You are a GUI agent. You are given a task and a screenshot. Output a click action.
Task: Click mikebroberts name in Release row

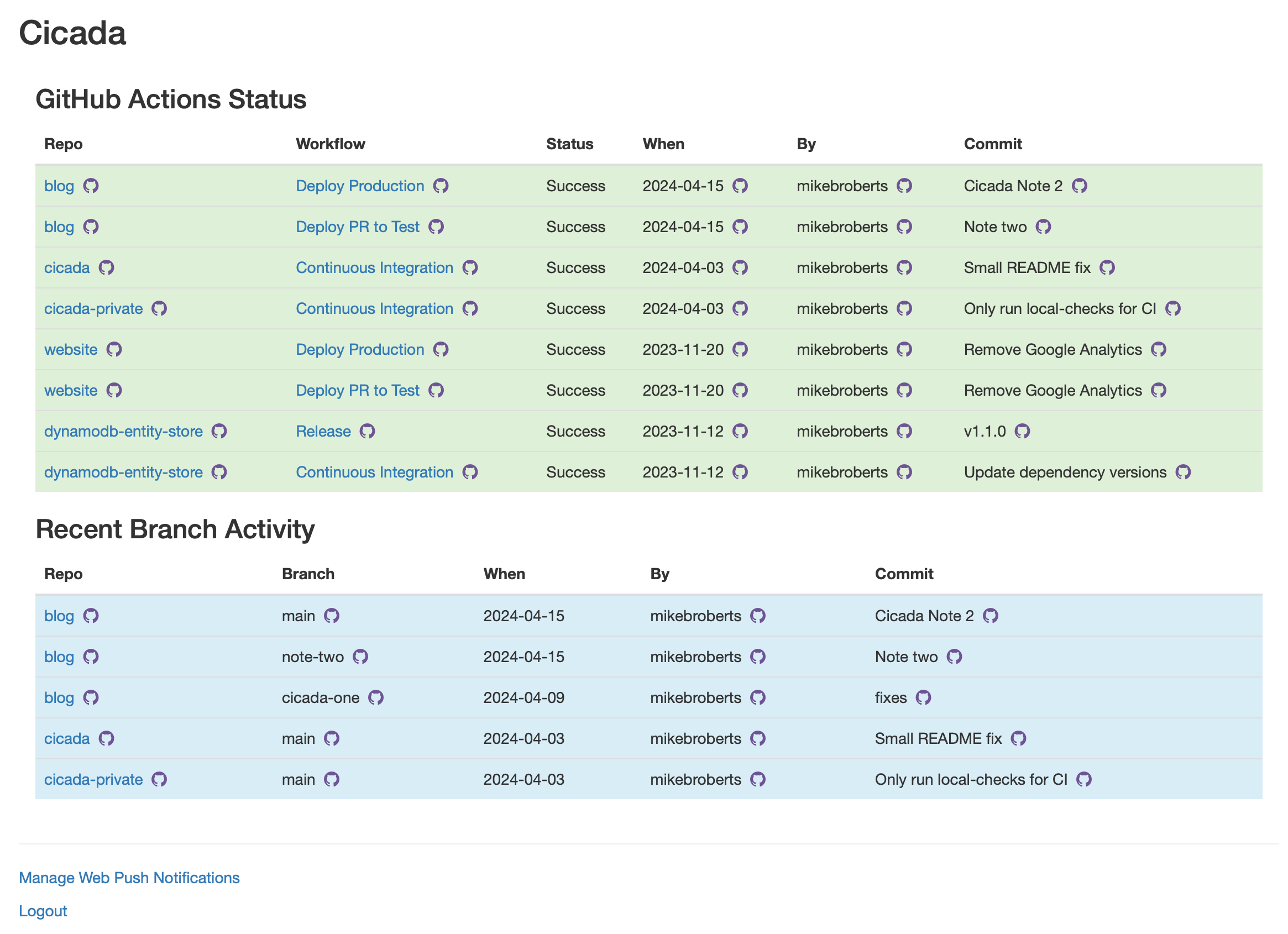click(842, 431)
